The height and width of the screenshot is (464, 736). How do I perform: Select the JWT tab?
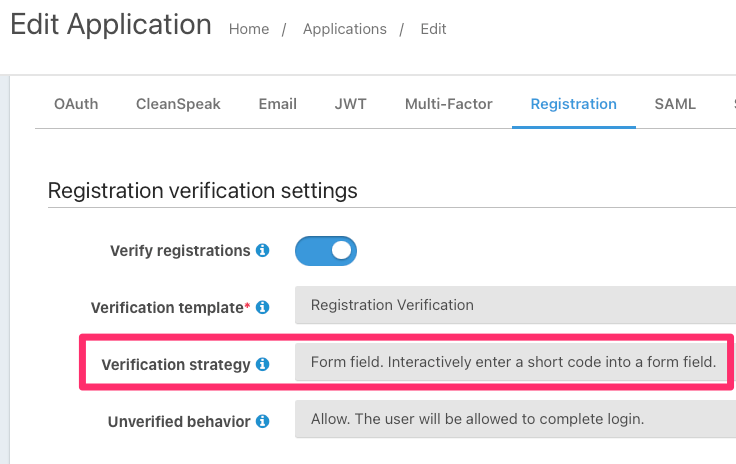tap(351, 104)
